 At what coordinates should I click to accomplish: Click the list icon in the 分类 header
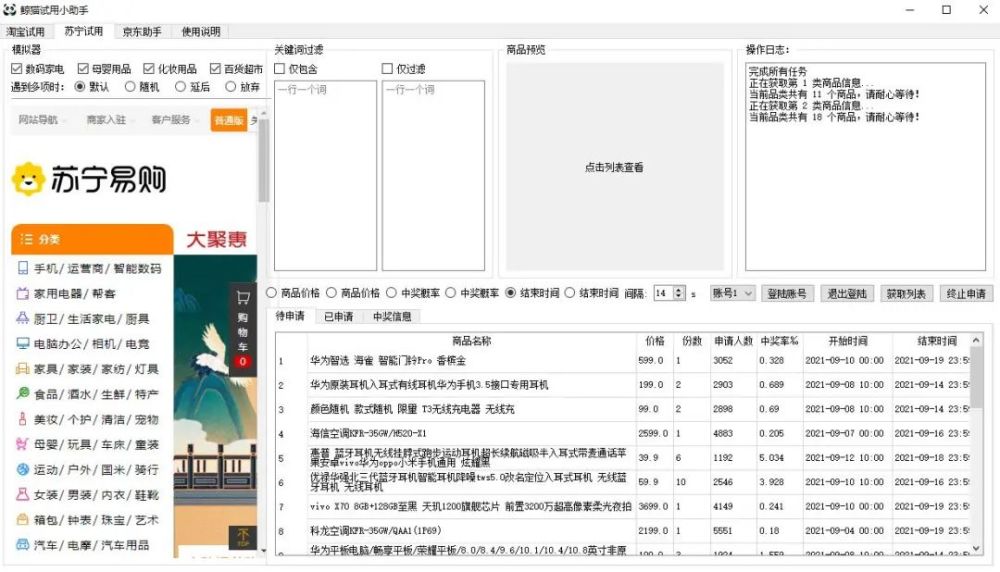click(x=26, y=239)
